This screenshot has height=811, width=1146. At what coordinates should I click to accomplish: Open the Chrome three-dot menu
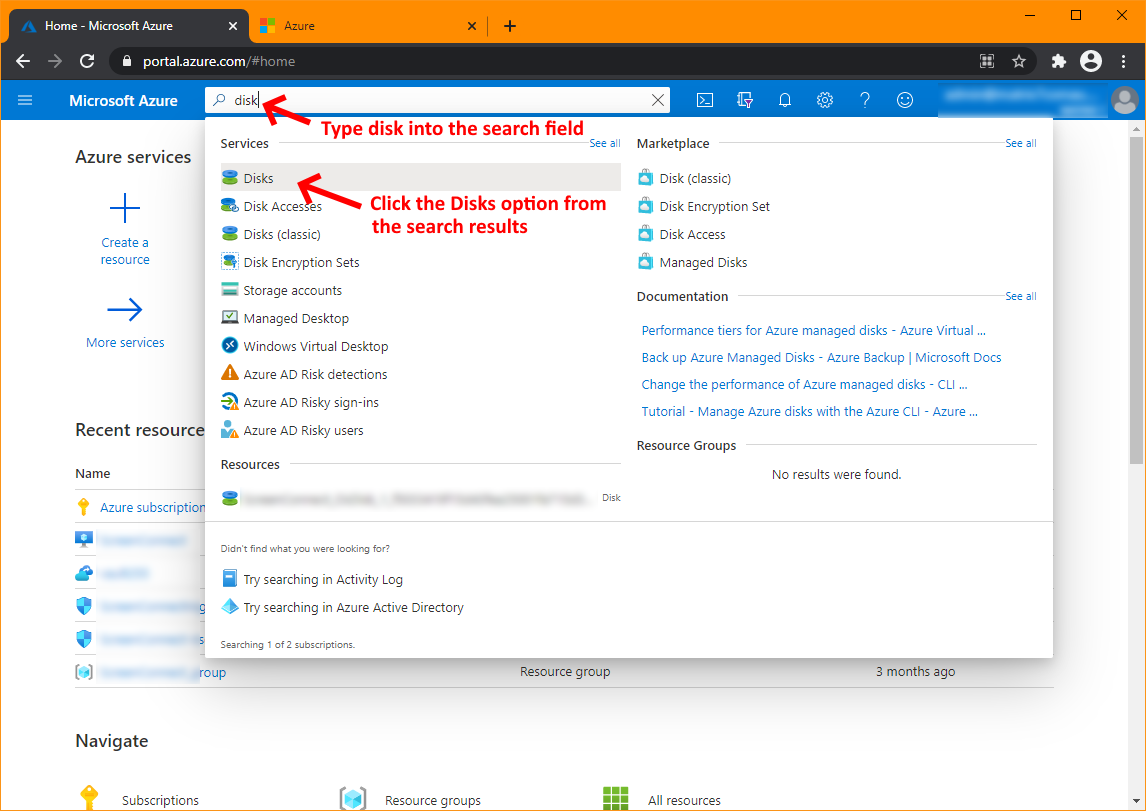point(1123,61)
